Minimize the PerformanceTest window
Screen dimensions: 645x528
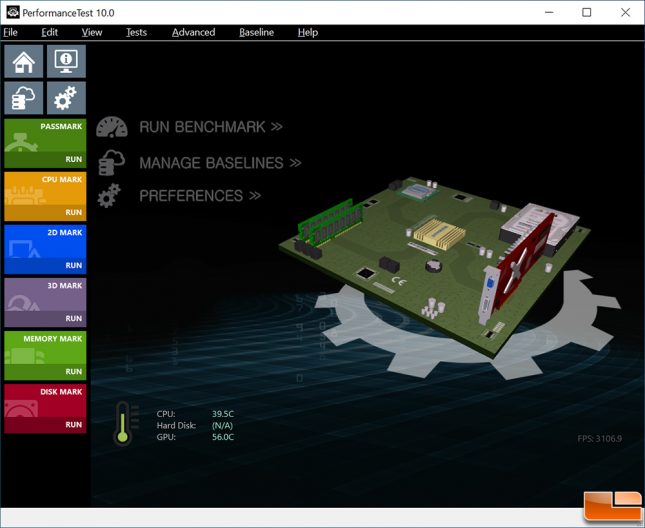[x=549, y=12]
